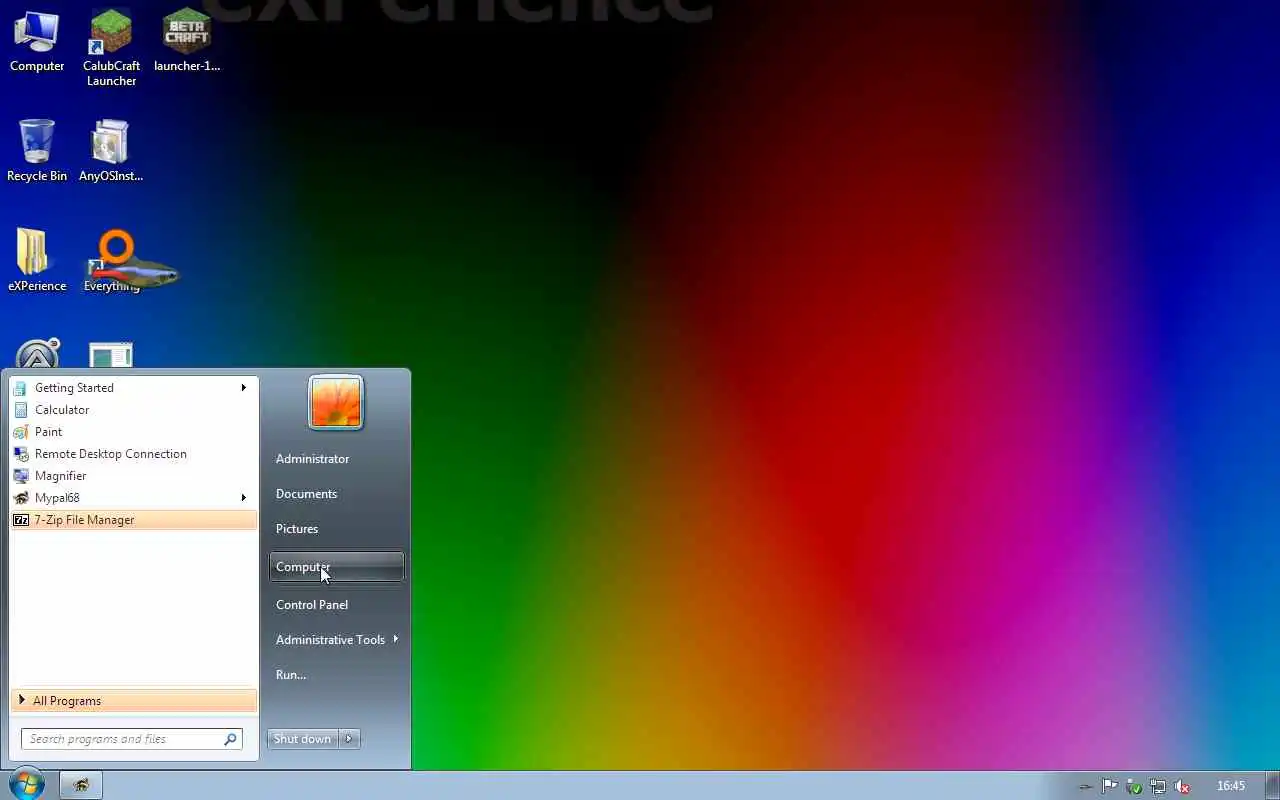
Task: Open the Shut down options arrow
Action: click(x=348, y=739)
